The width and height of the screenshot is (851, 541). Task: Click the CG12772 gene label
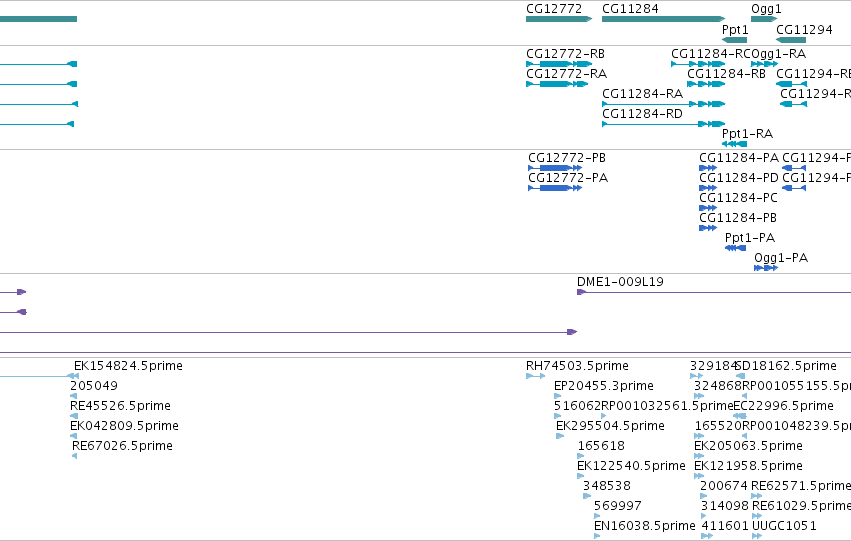[554, 9]
